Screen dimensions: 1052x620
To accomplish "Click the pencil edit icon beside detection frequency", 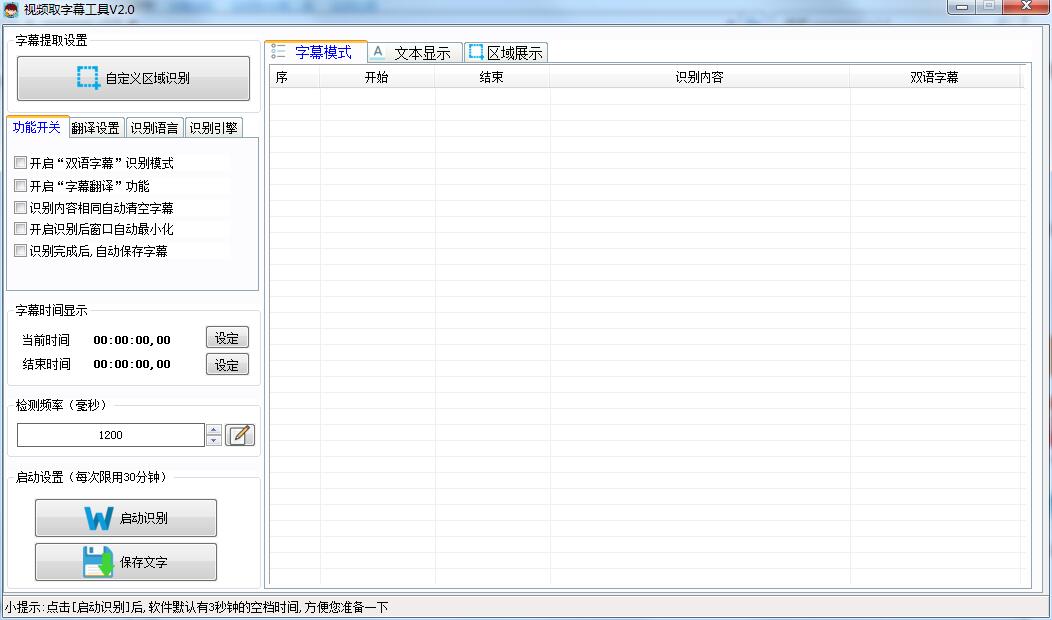I will pyautogui.click(x=240, y=434).
